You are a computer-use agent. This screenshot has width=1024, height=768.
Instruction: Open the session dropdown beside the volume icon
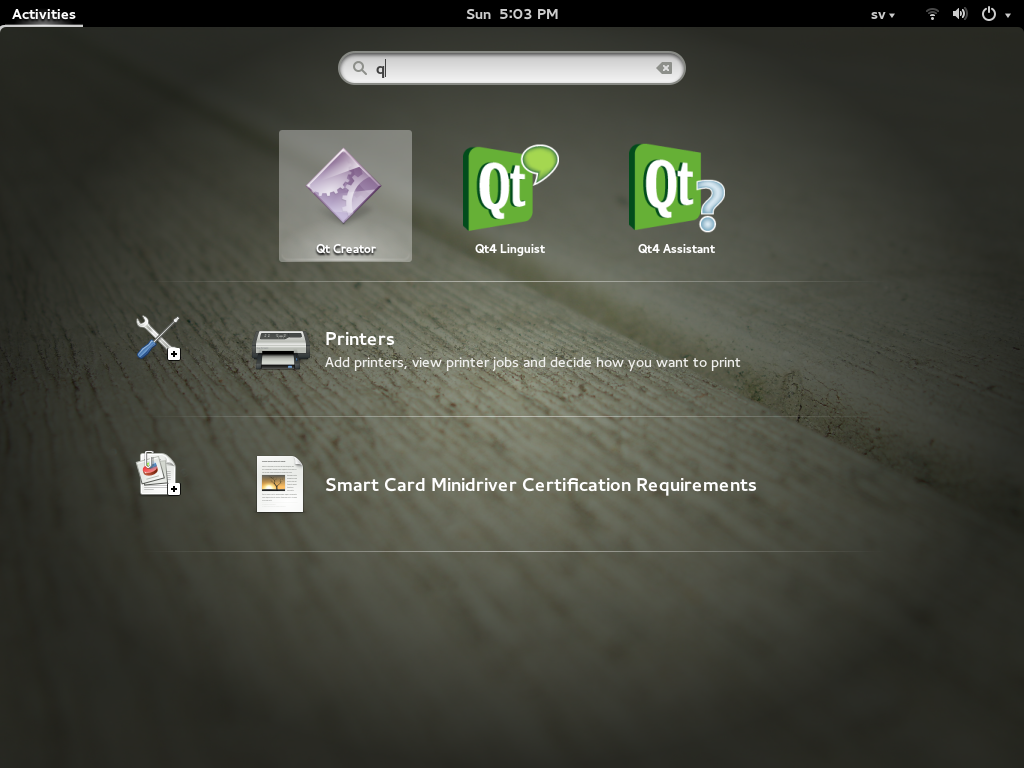tap(1007, 15)
